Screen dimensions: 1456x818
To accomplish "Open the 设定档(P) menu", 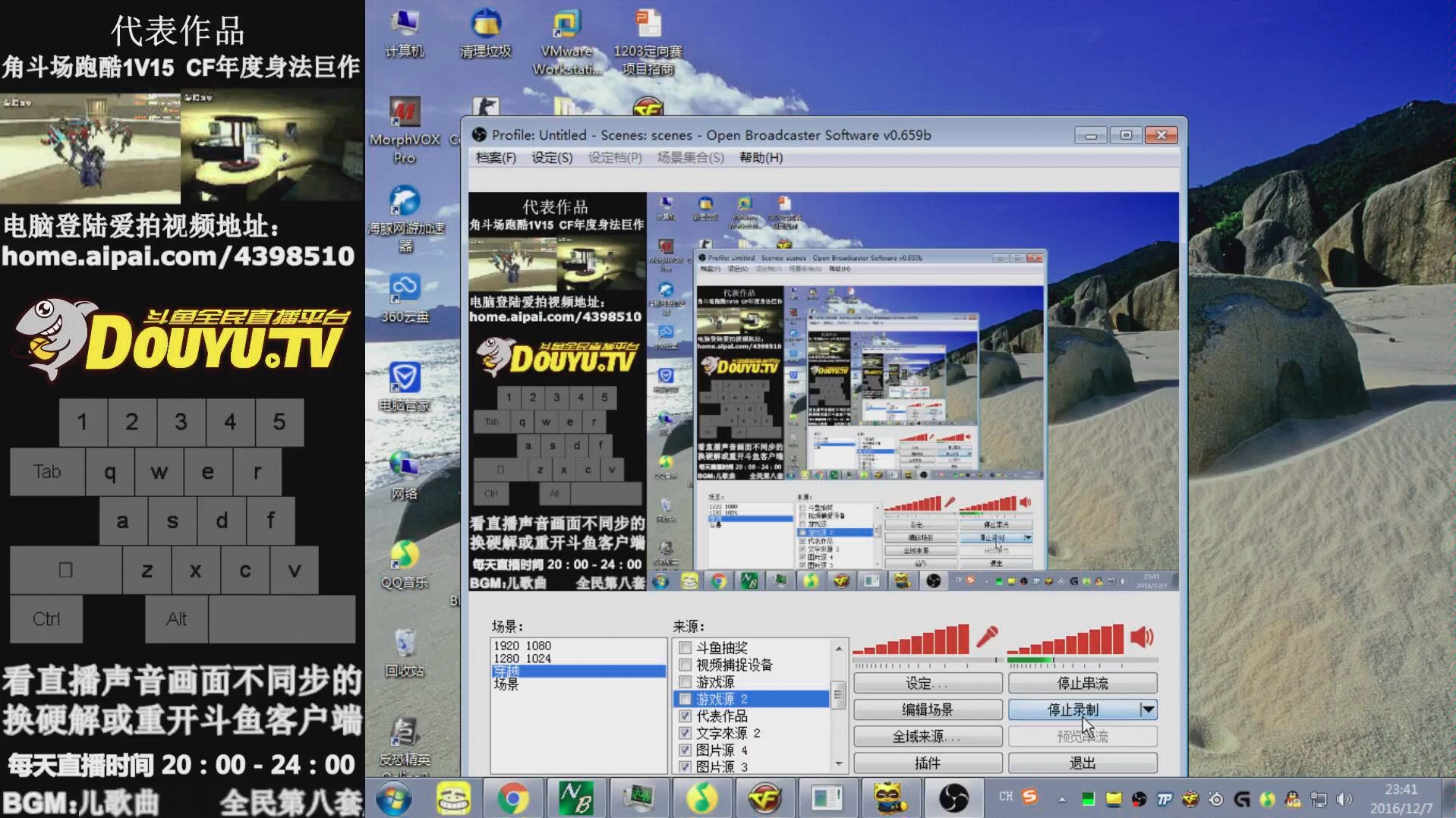I will click(615, 158).
